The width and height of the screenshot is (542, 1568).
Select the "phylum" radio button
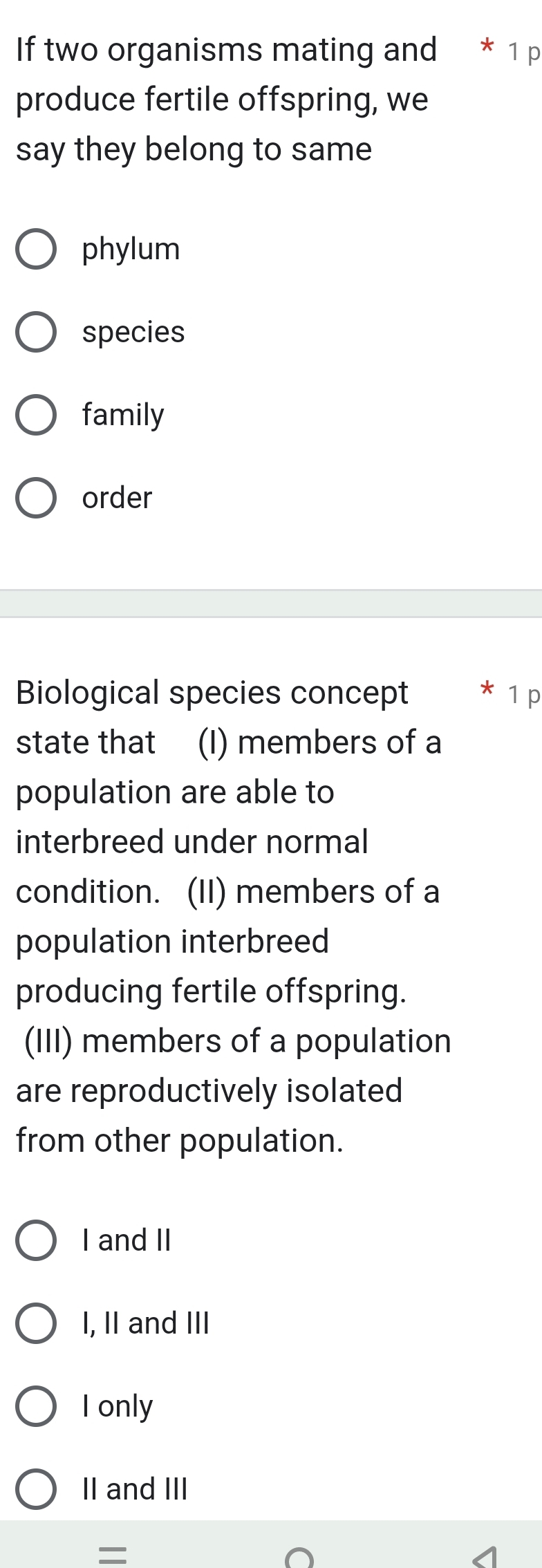point(37,250)
